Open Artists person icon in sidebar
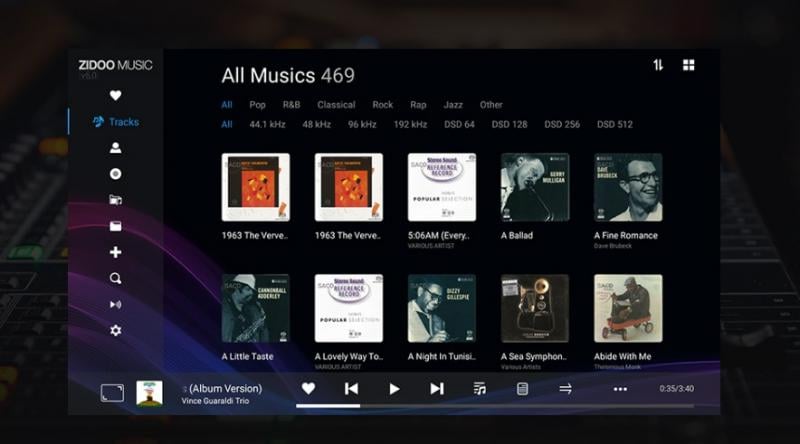The width and height of the screenshot is (800, 444). pos(115,148)
